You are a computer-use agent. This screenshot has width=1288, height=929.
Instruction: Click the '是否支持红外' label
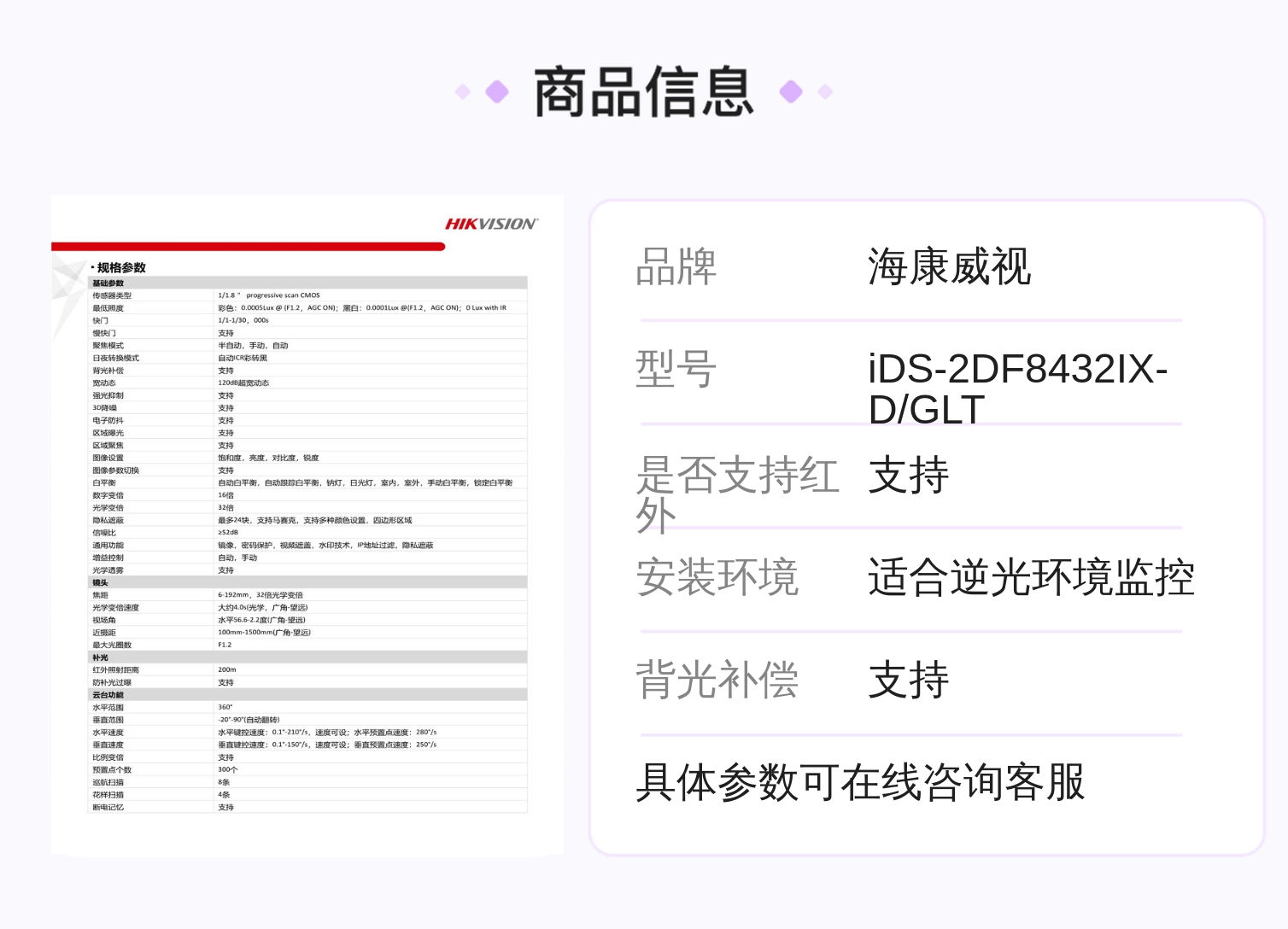pos(738,495)
